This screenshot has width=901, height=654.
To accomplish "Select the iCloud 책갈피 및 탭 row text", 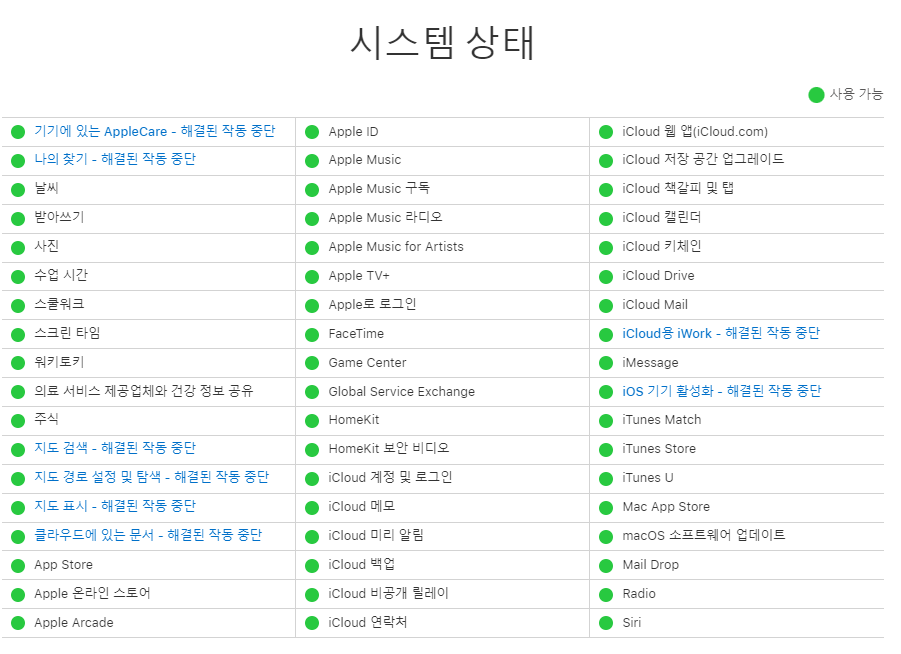I will click(x=678, y=188).
